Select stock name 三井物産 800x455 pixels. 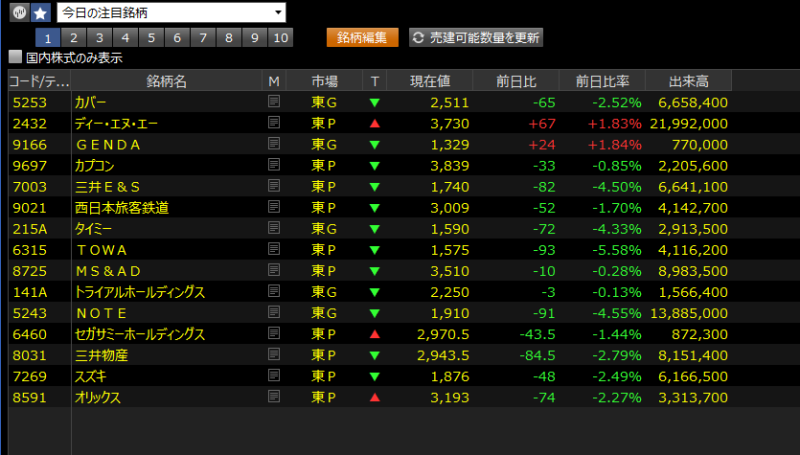pos(101,356)
